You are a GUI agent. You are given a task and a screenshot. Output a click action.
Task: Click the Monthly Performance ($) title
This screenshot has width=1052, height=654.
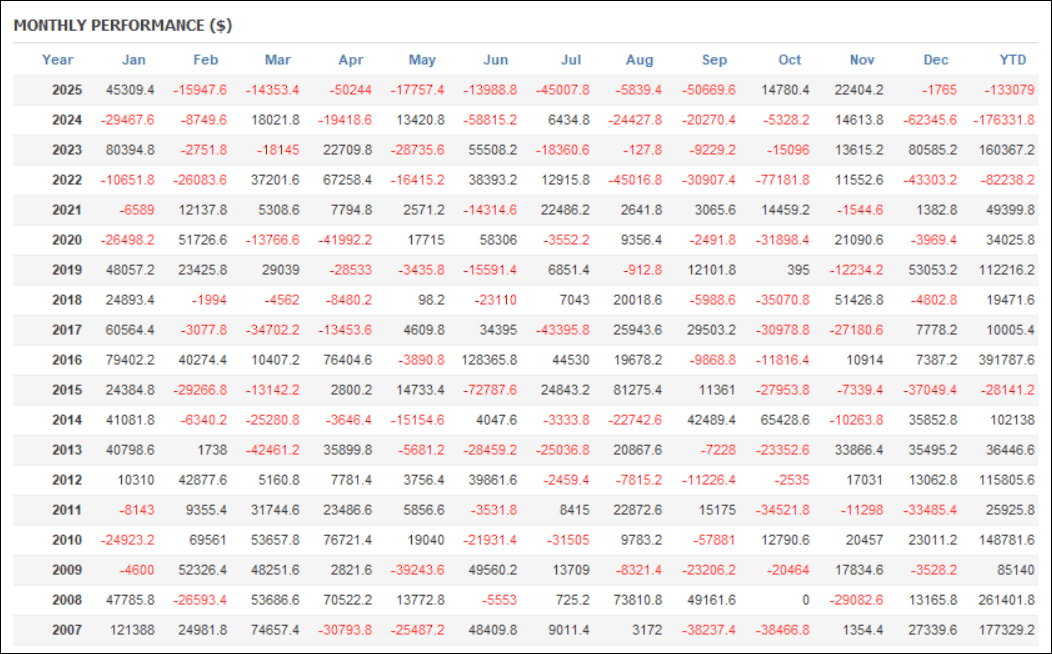click(x=122, y=25)
